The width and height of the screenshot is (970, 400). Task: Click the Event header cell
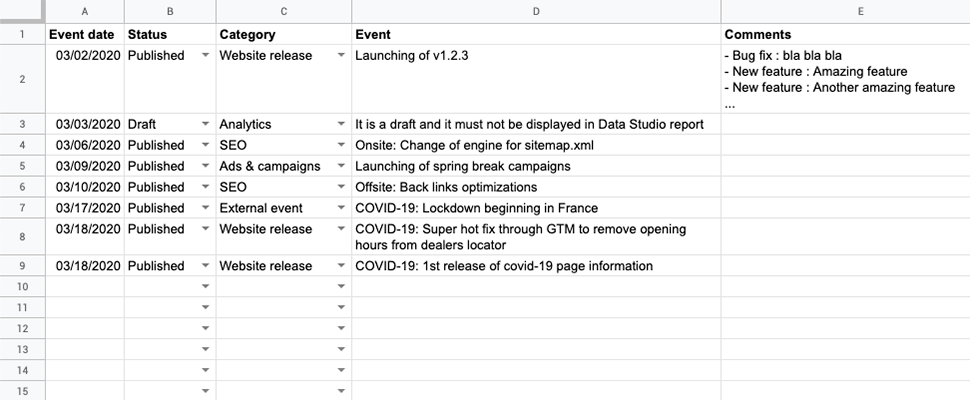tap(536, 34)
